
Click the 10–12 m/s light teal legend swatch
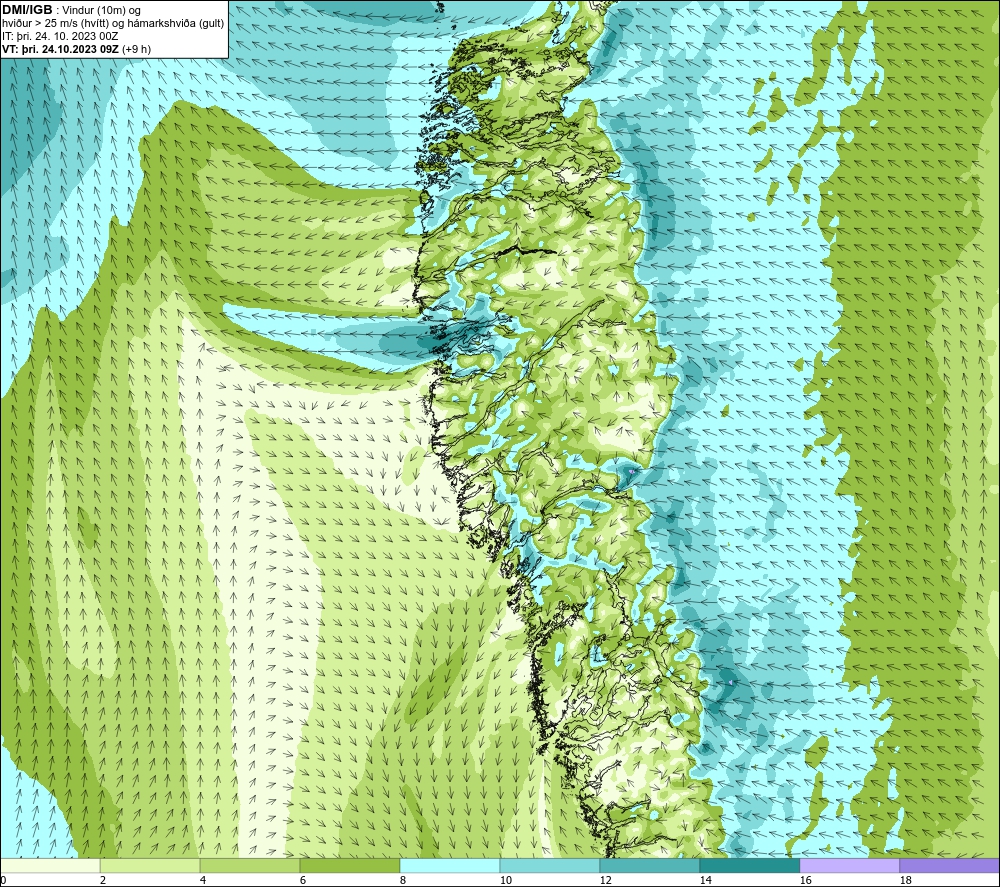(x=550, y=865)
